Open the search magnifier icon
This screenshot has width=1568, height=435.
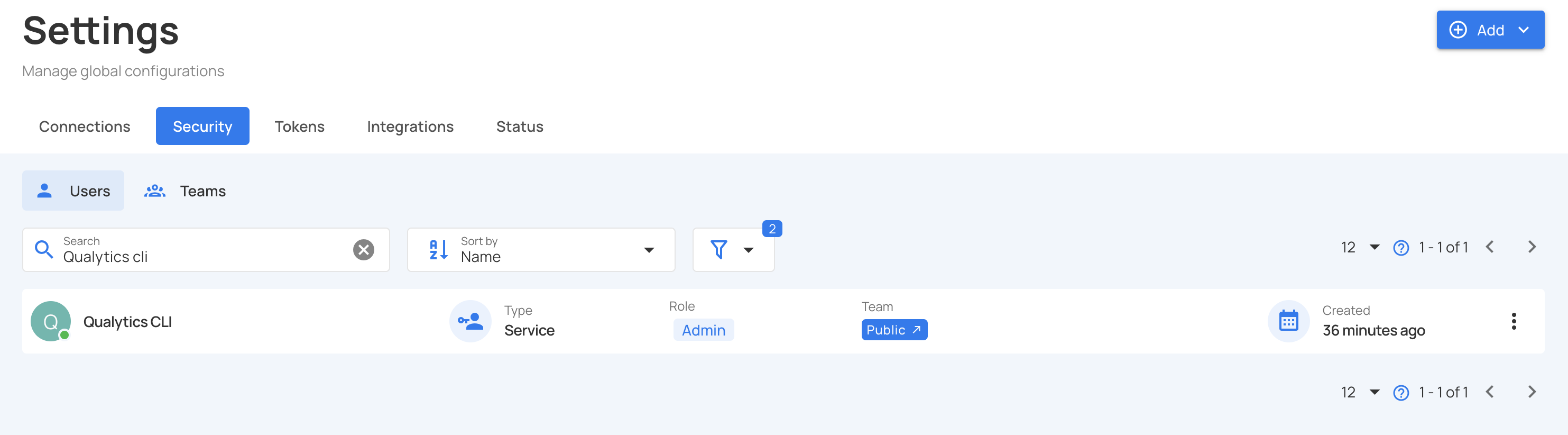click(44, 249)
